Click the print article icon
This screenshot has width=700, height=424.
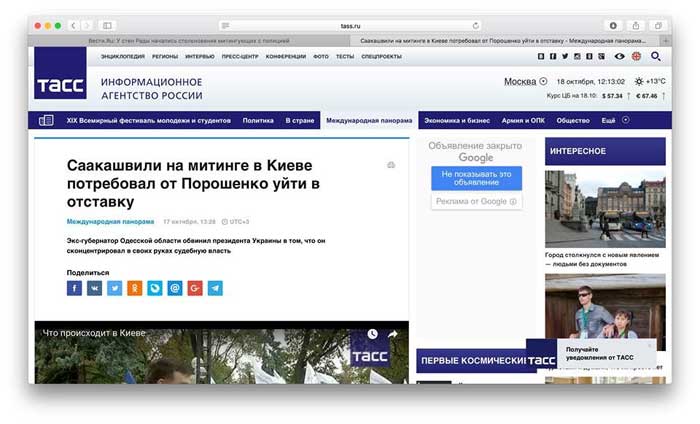(x=391, y=165)
